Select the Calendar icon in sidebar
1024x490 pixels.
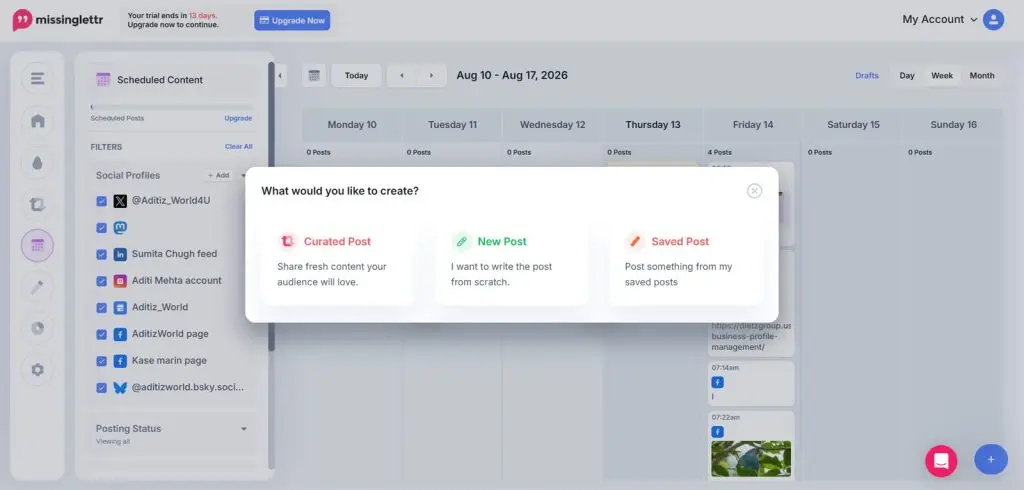coord(37,246)
